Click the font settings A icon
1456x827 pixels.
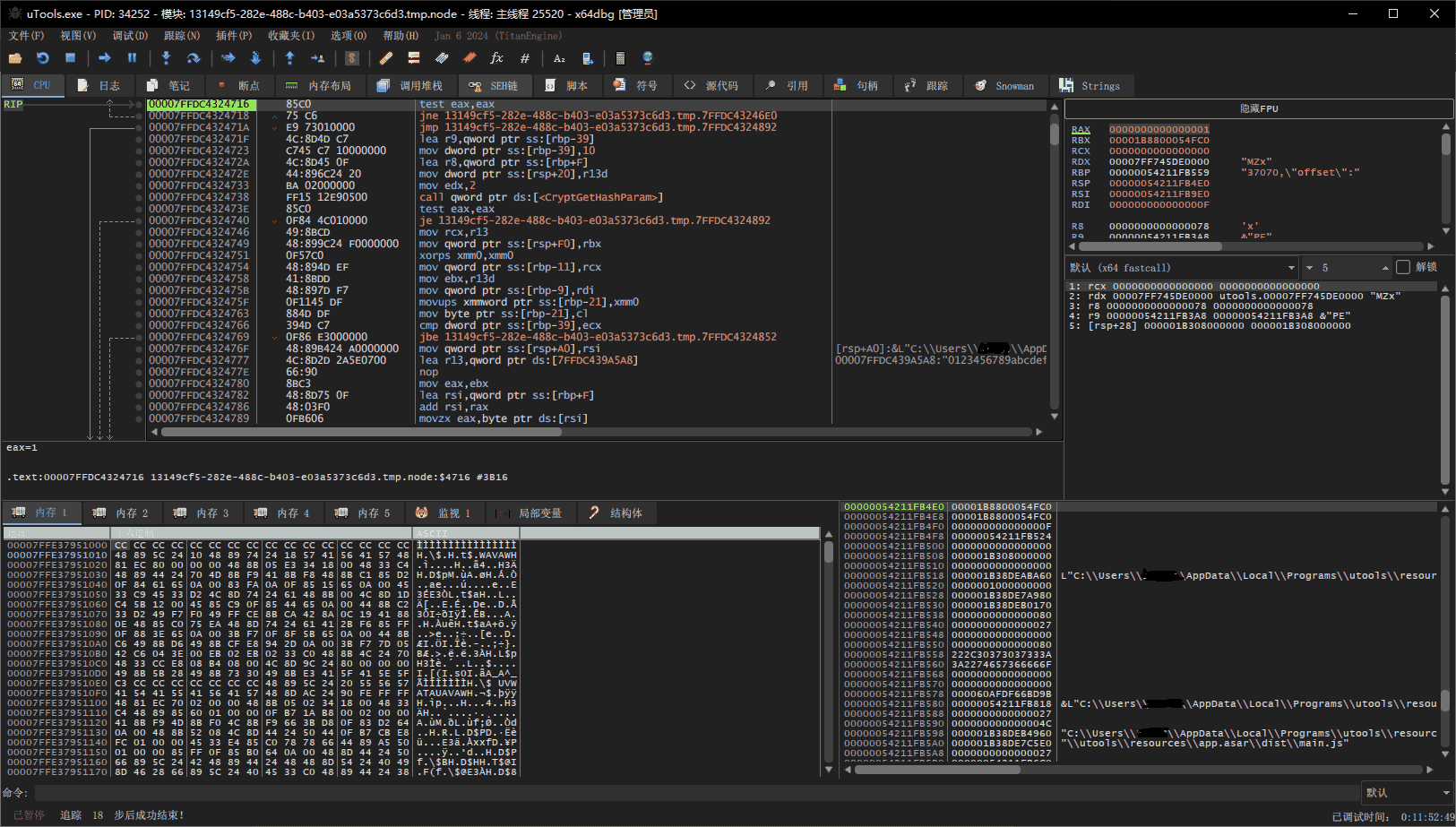click(559, 58)
